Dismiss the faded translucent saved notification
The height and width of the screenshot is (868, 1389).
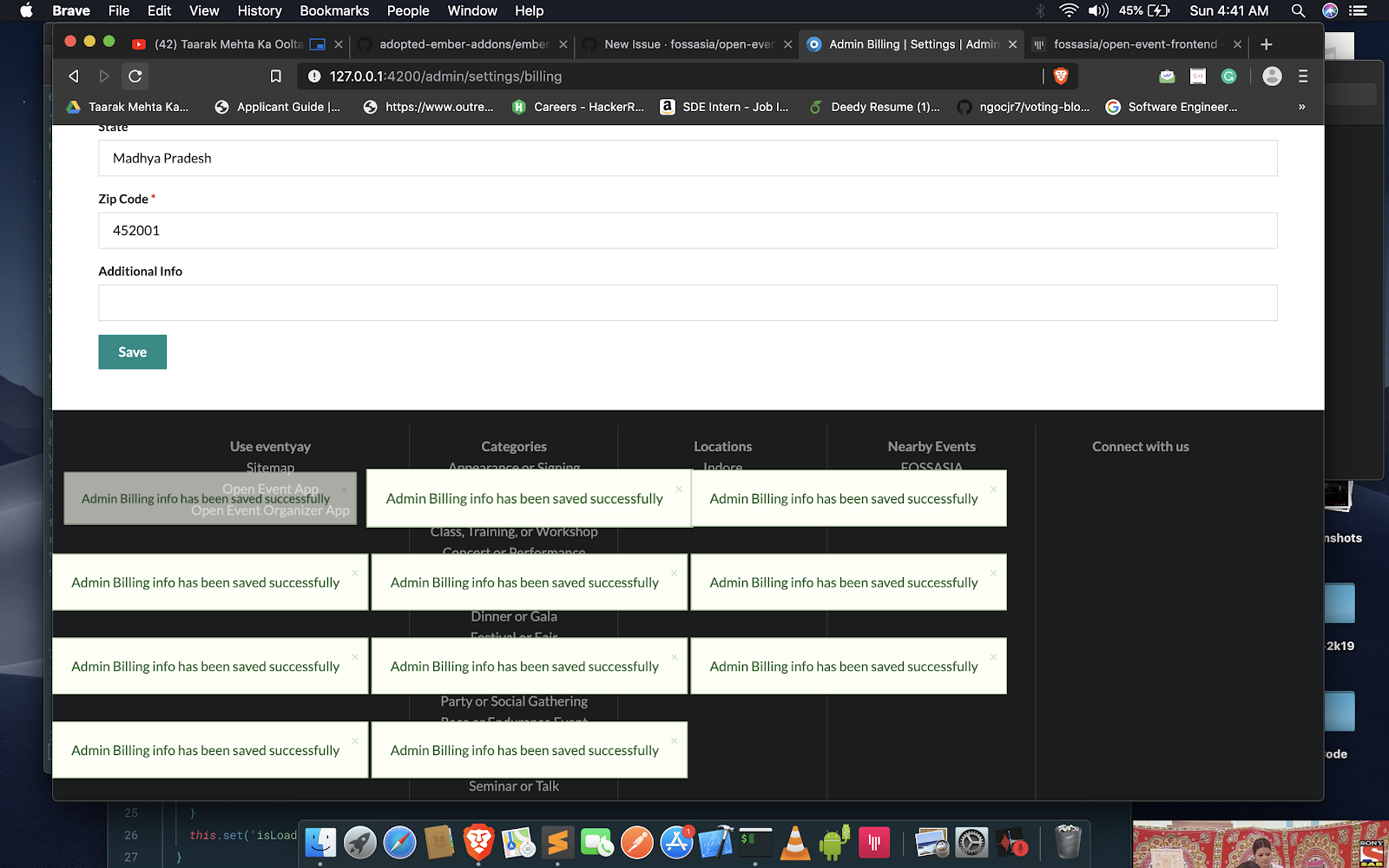345,490
